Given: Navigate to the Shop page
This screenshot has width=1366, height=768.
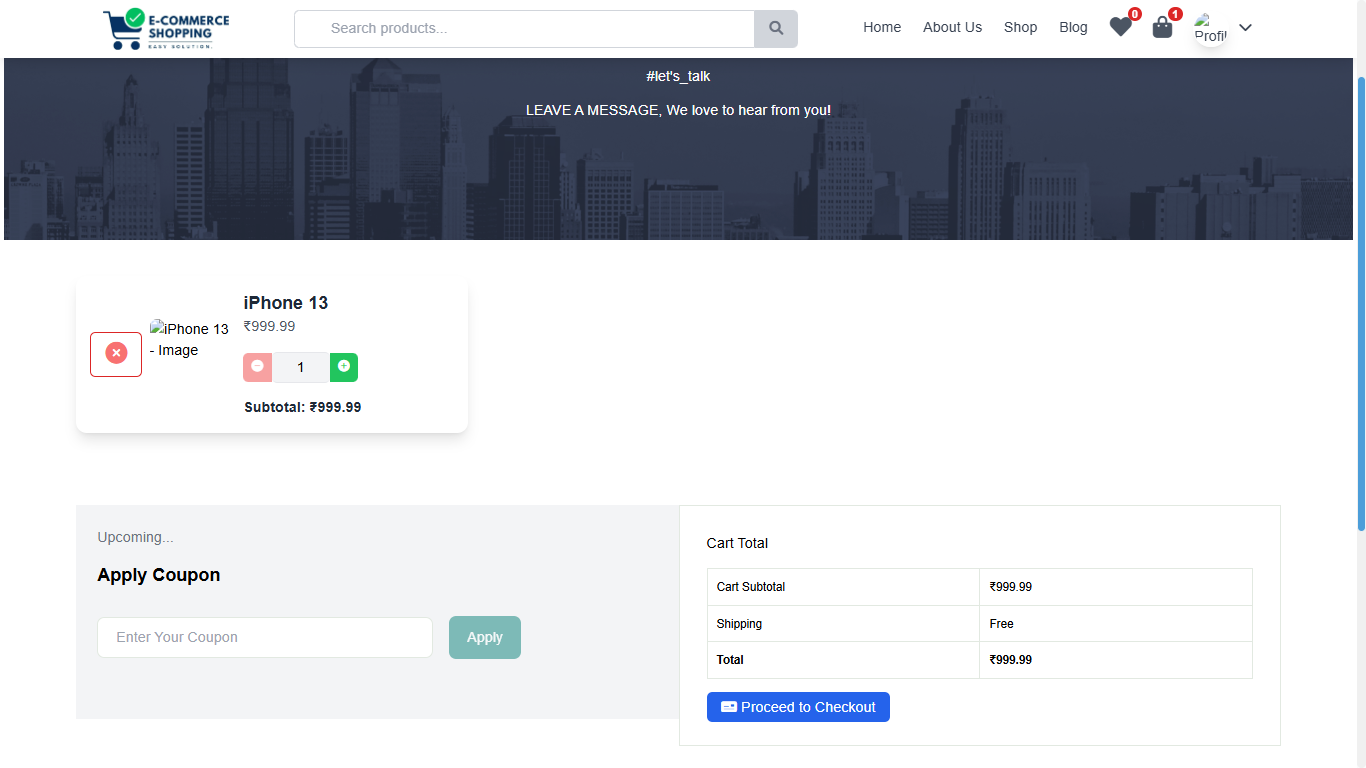Looking at the screenshot, I should pyautogui.click(x=1020, y=27).
